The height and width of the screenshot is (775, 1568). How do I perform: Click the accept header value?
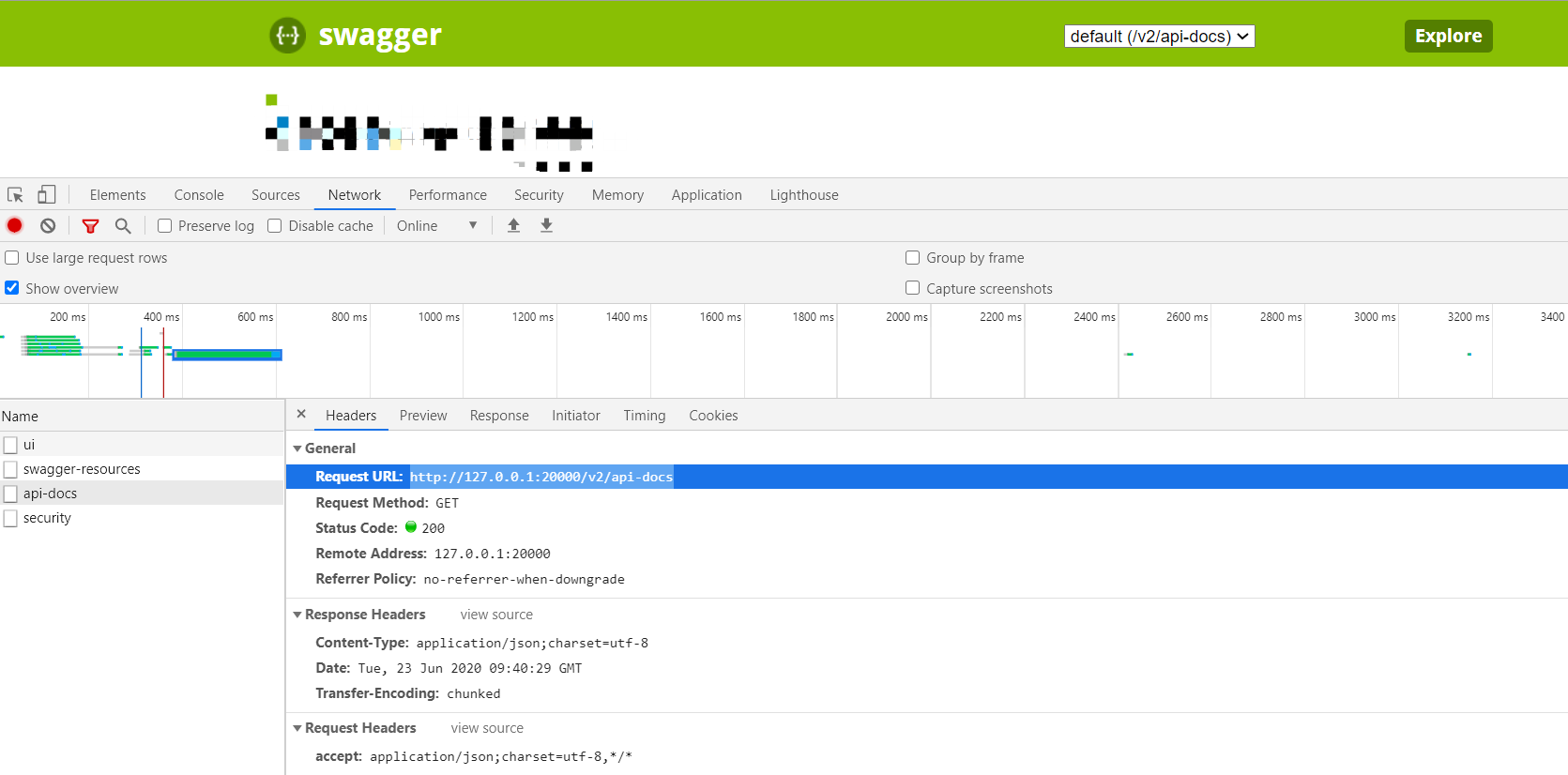click(501, 756)
